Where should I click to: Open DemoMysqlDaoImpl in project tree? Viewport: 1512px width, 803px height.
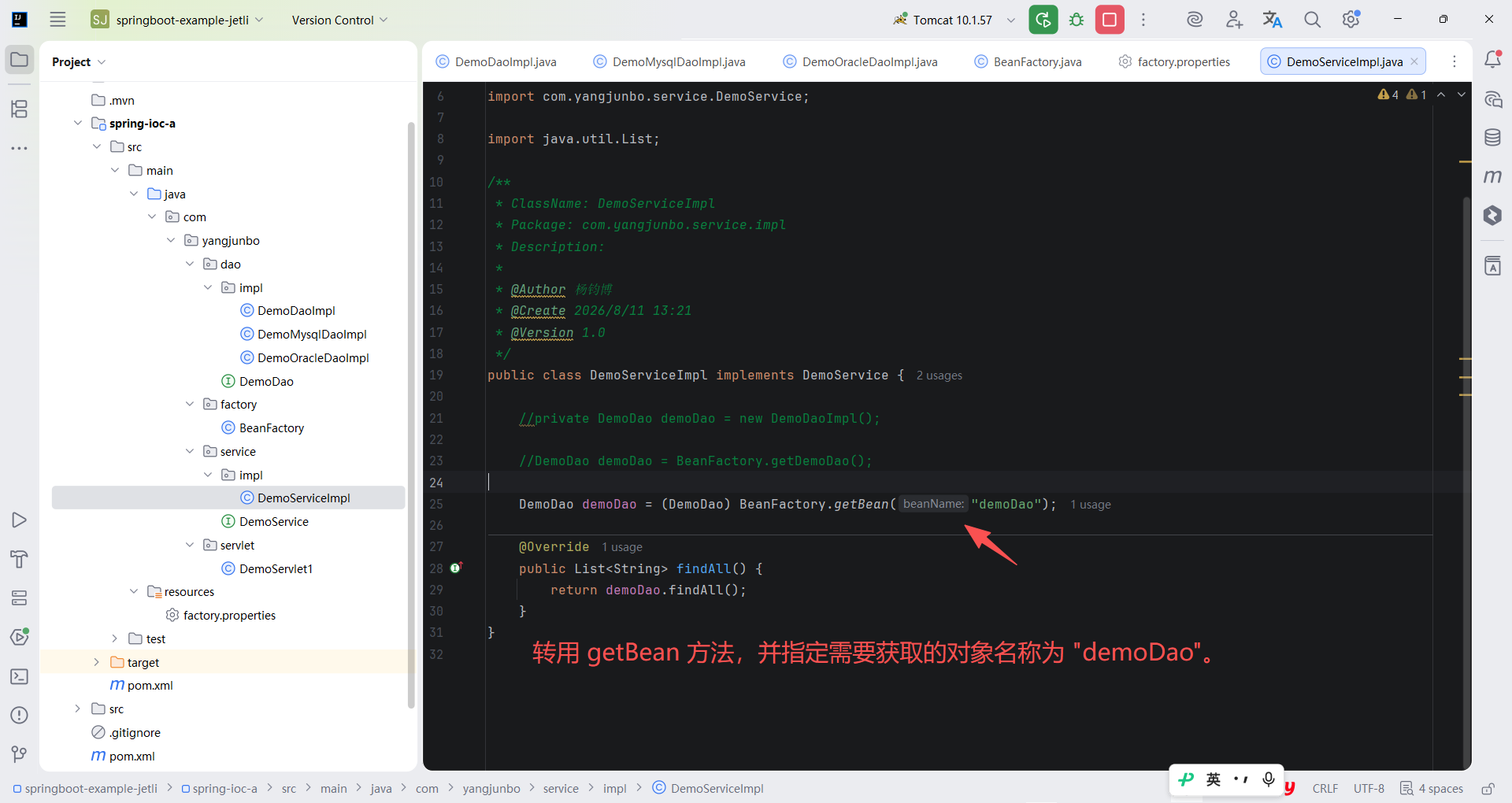click(x=312, y=334)
